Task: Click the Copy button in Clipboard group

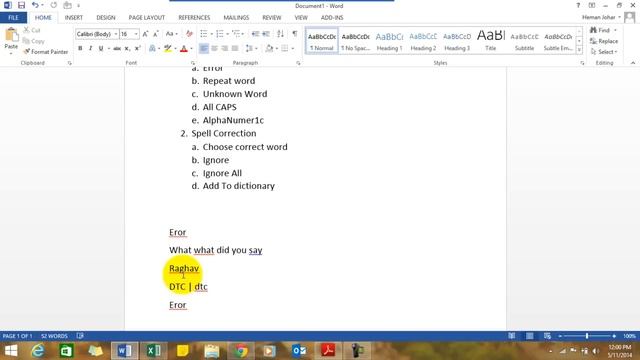Action: (x=33, y=41)
